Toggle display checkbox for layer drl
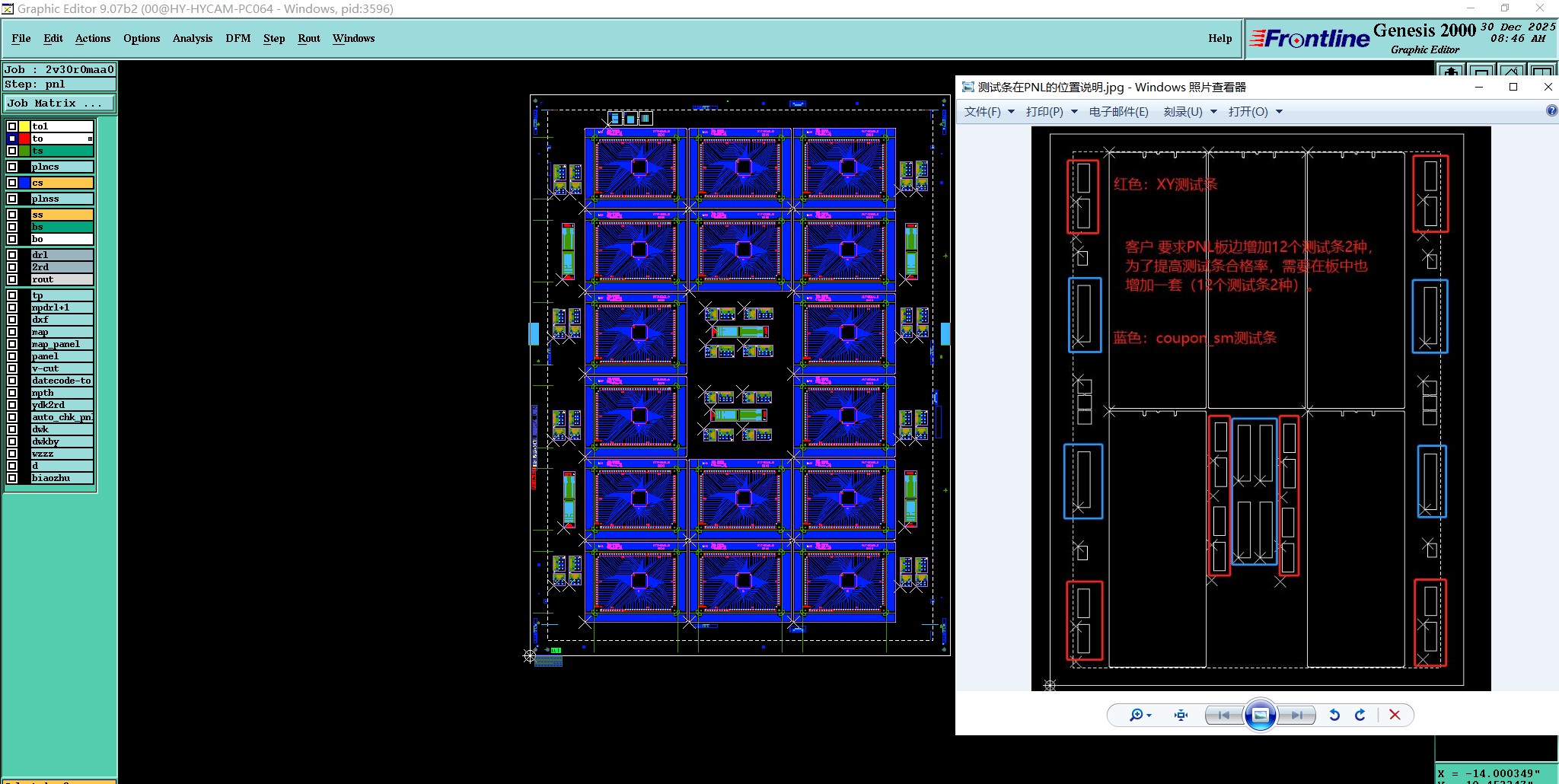 coord(12,255)
